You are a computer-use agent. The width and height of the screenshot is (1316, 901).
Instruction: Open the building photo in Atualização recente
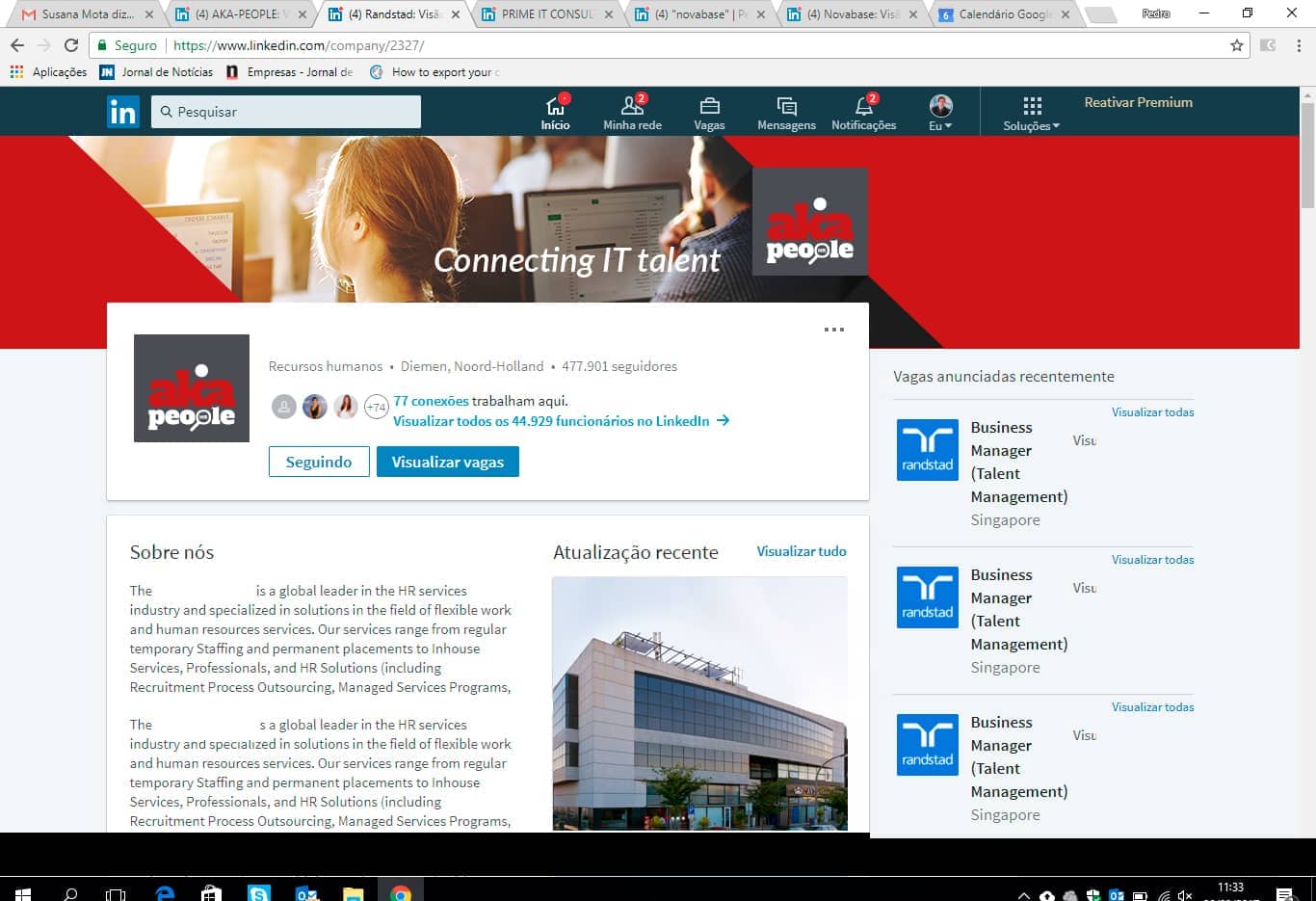[x=699, y=703]
